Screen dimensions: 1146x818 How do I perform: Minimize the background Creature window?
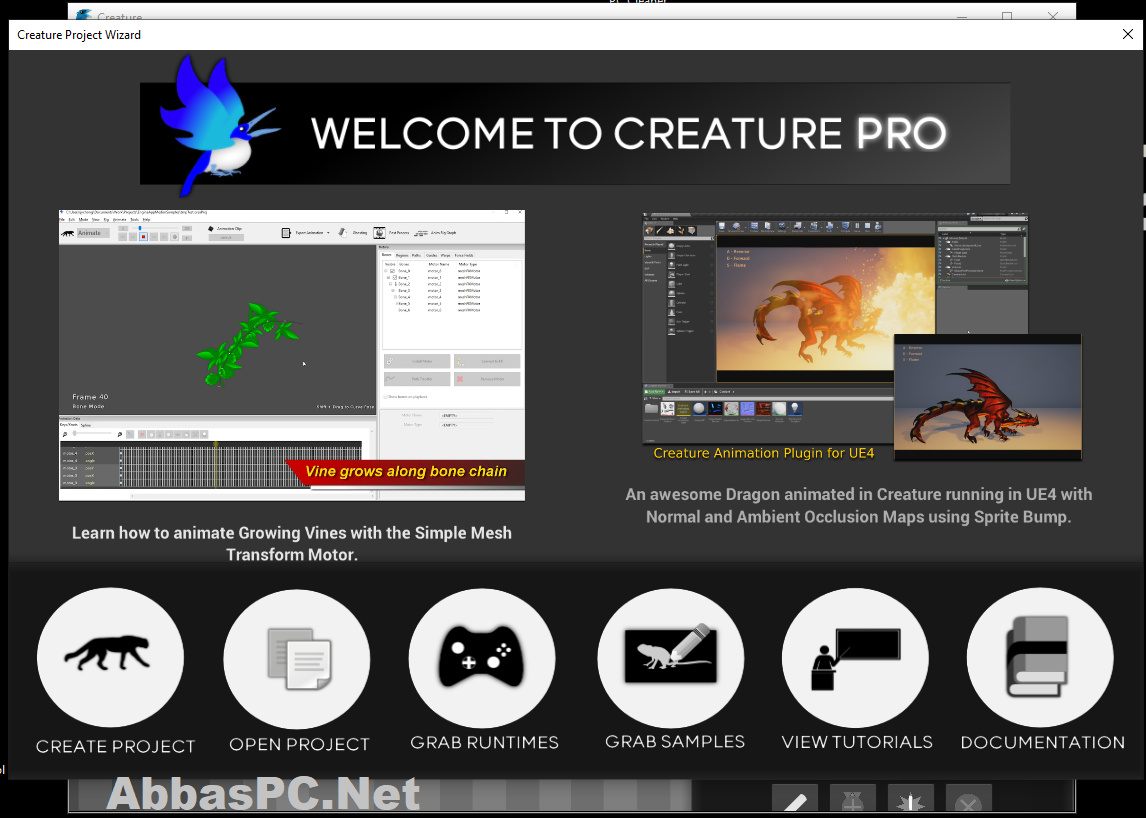tap(962, 16)
